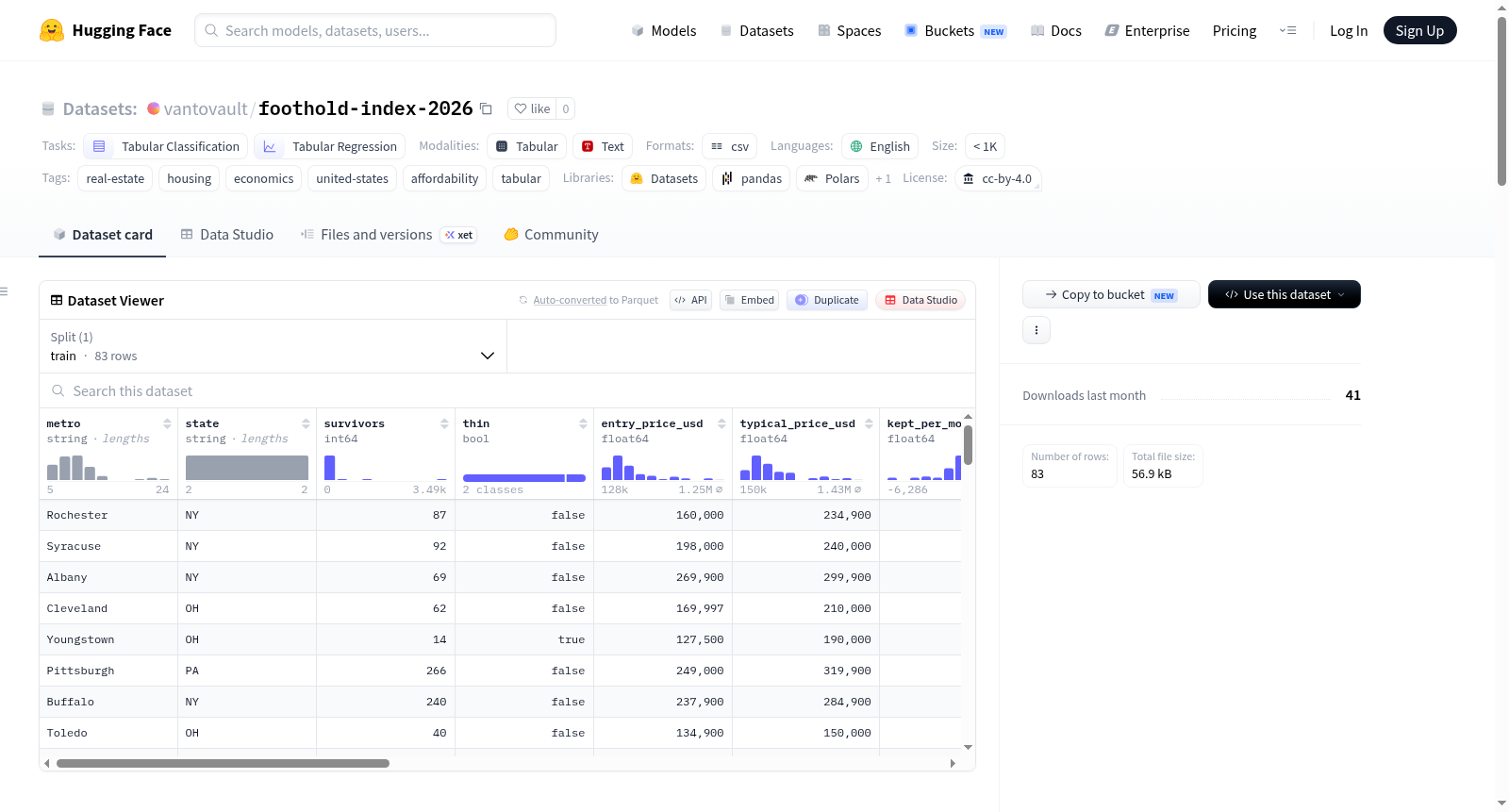Expand the collapsed left sidebar
The image size is (1509, 812).
(4, 291)
